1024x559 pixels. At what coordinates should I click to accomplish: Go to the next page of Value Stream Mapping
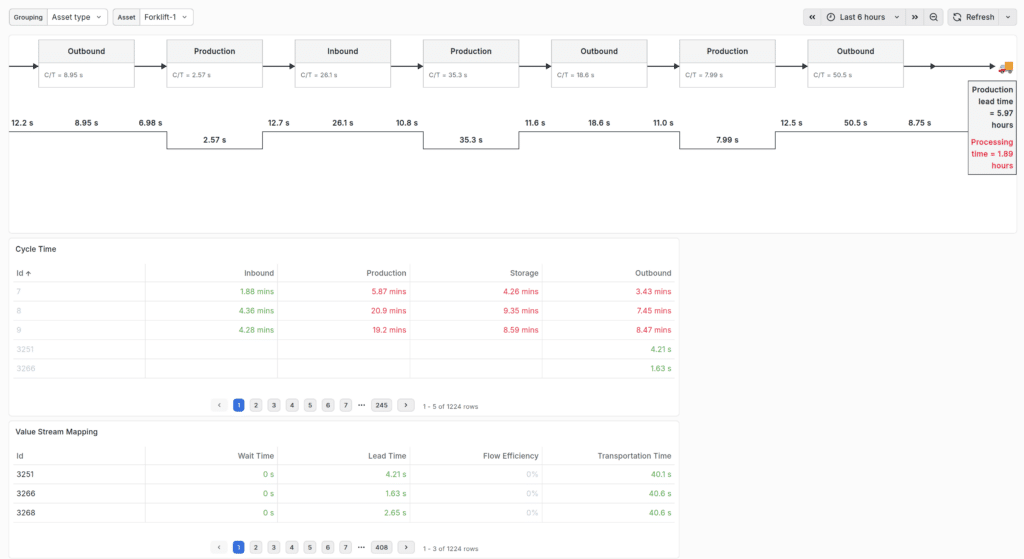(406, 547)
